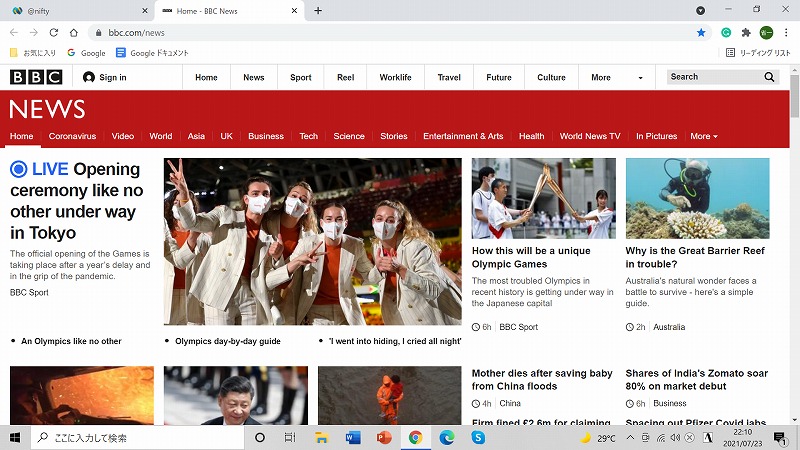Click the BBC search input field
This screenshot has width=800, height=450.
[714, 77]
